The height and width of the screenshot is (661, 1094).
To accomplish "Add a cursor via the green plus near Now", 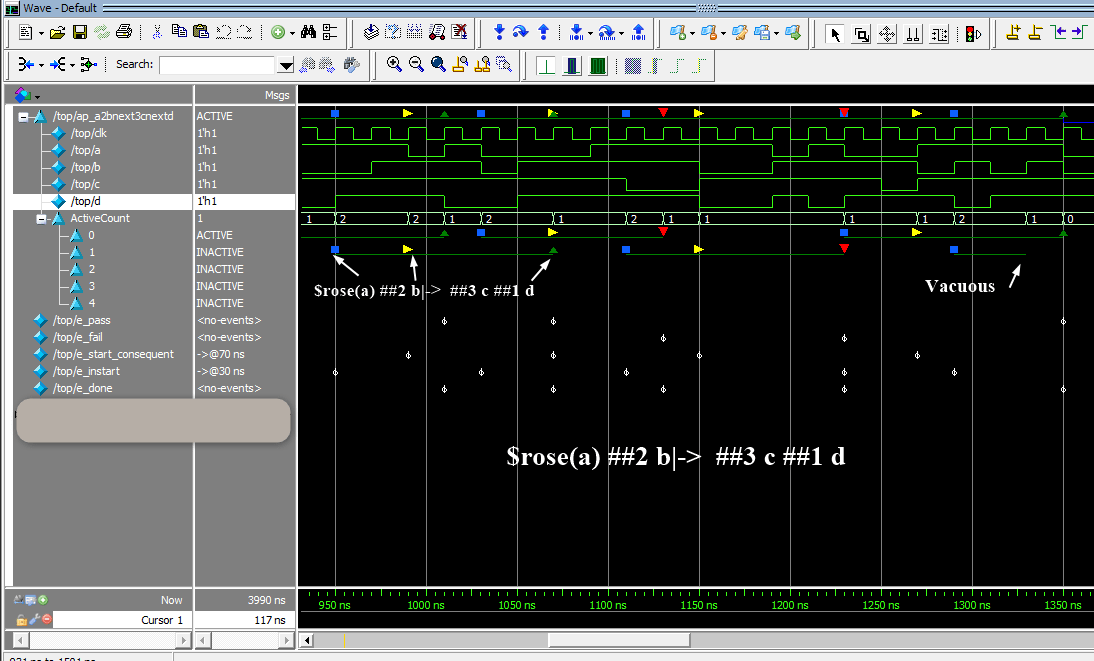I will click(41, 600).
